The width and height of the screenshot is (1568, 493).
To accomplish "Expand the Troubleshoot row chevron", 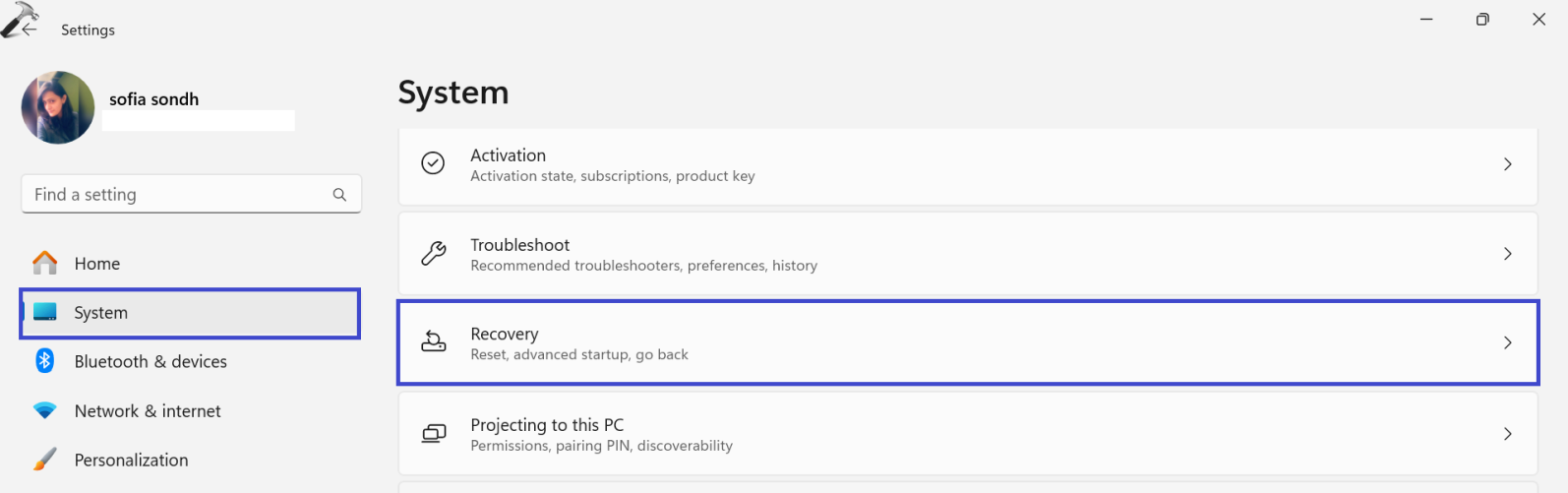I will pos(1507,254).
